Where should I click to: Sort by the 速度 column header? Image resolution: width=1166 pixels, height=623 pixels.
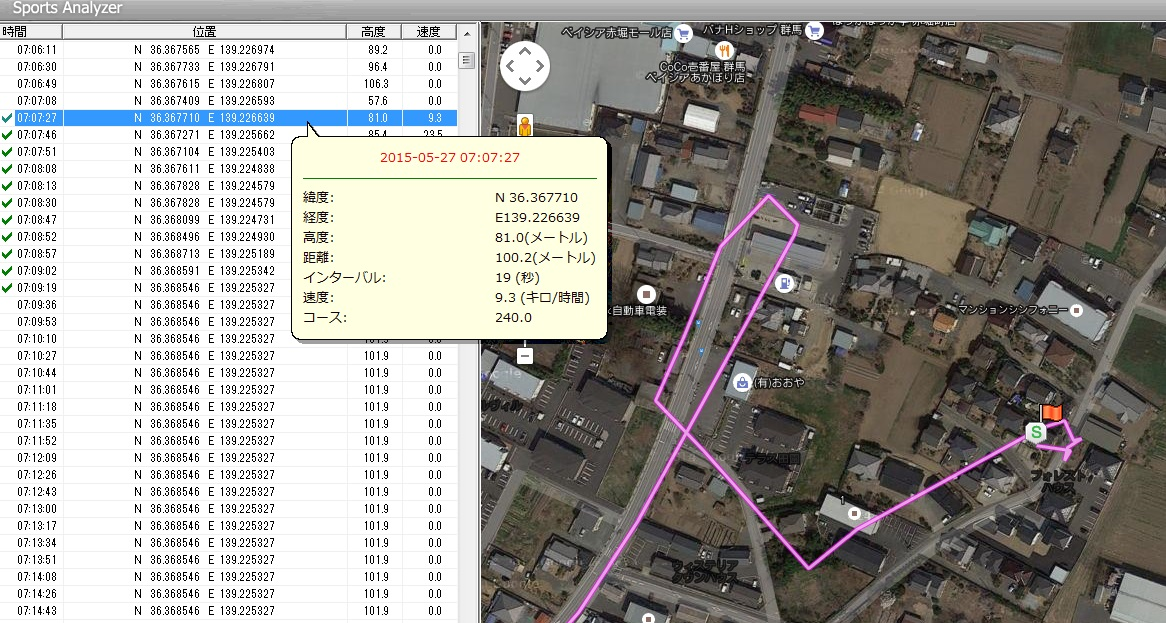pyautogui.click(x=429, y=31)
